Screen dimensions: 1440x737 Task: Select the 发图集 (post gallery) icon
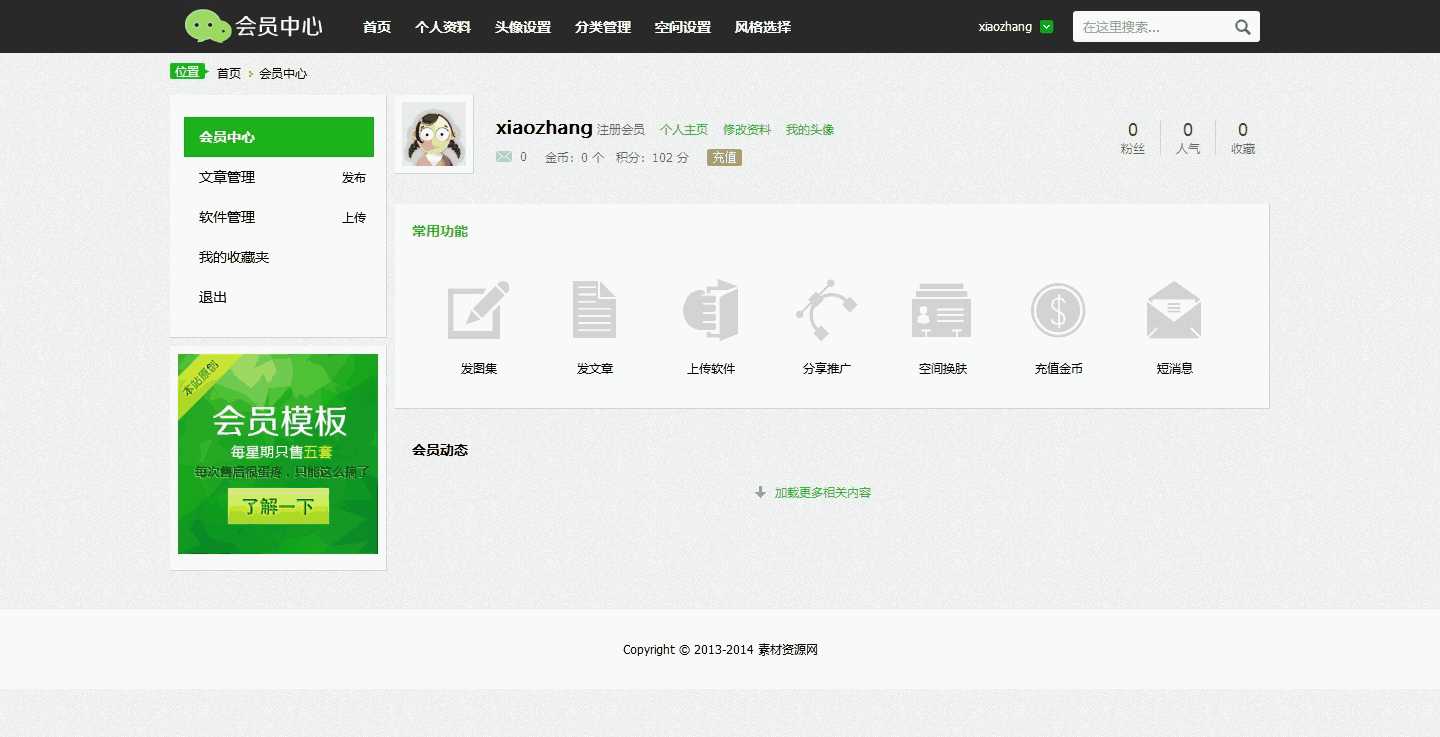pyautogui.click(x=478, y=310)
